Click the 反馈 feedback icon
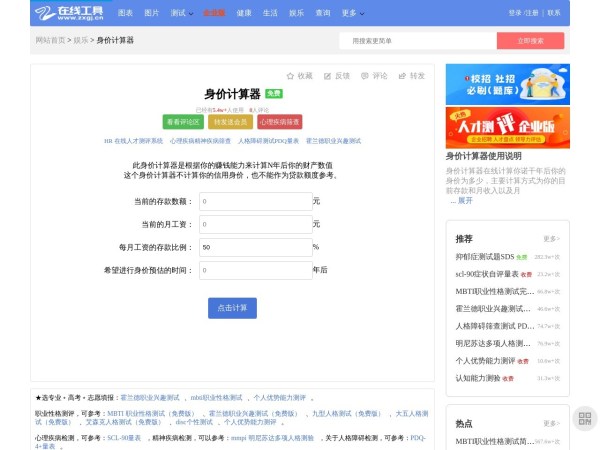Screen dimensions: 600x450 [327, 75]
